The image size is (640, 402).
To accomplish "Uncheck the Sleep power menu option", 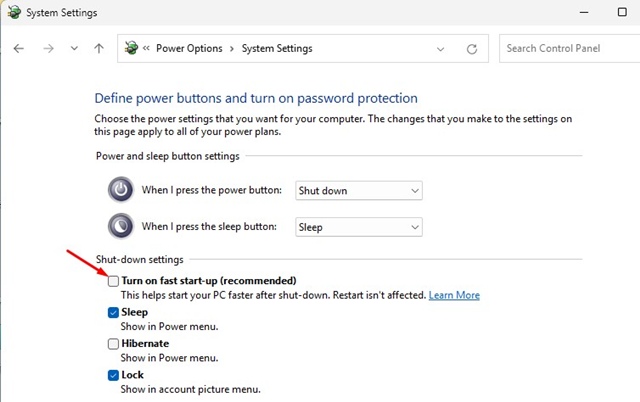I will 114,312.
